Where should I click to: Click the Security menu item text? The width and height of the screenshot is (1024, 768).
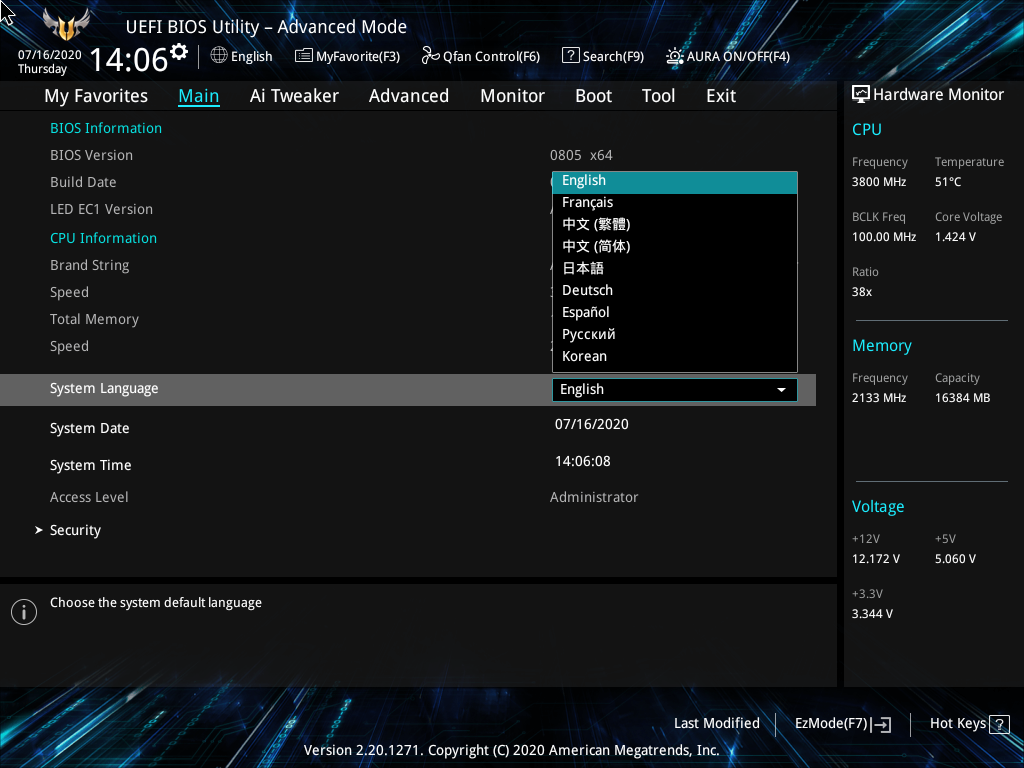point(75,530)
